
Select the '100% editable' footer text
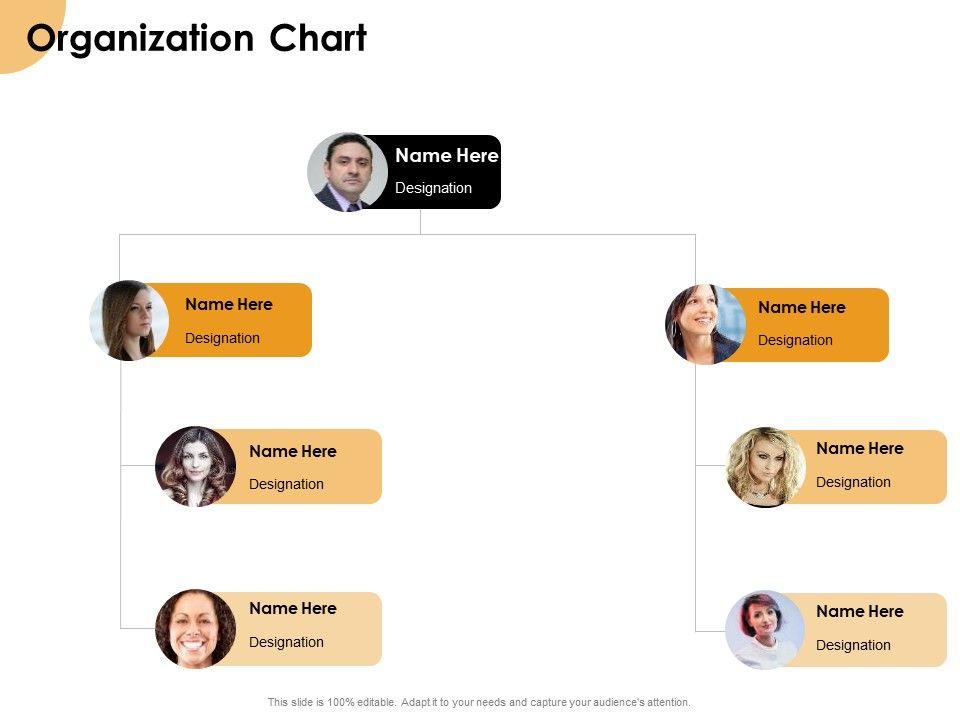click(479, 703)
